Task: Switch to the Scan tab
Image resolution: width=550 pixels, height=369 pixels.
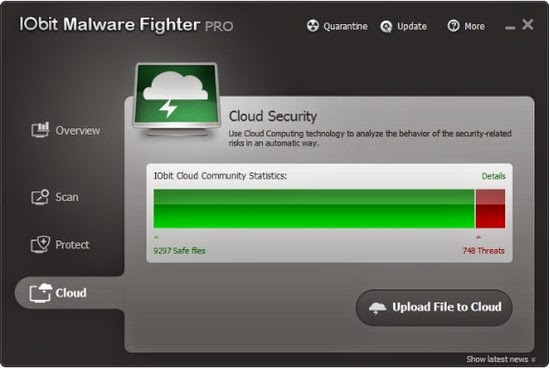Action: coord(67,197)
